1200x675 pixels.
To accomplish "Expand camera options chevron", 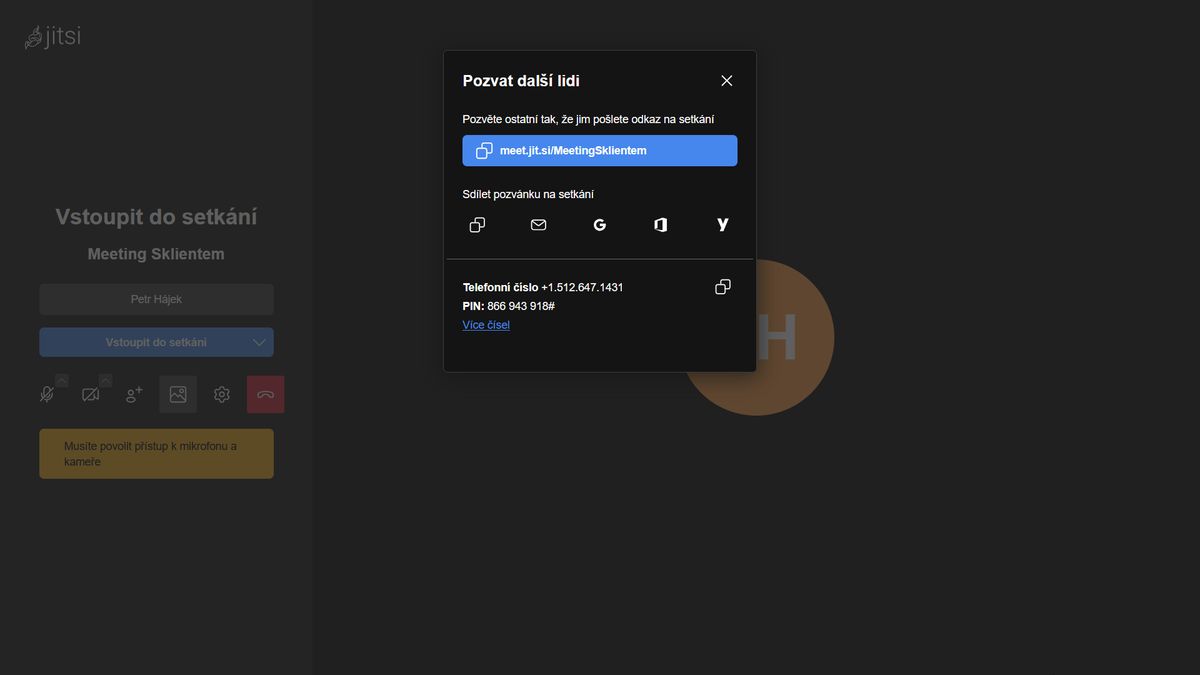I will point(106,381).
